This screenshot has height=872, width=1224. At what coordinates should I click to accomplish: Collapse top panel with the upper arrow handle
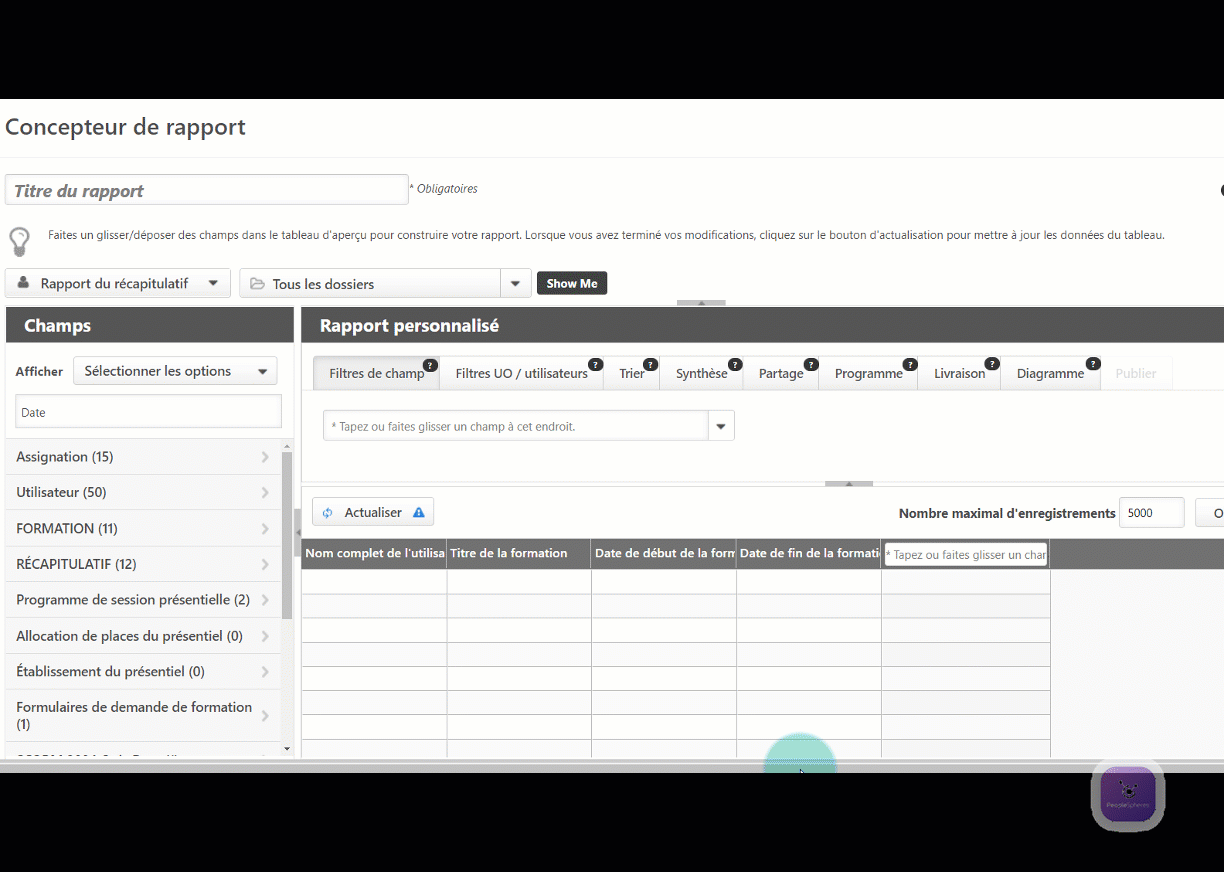tap(701, 303)
